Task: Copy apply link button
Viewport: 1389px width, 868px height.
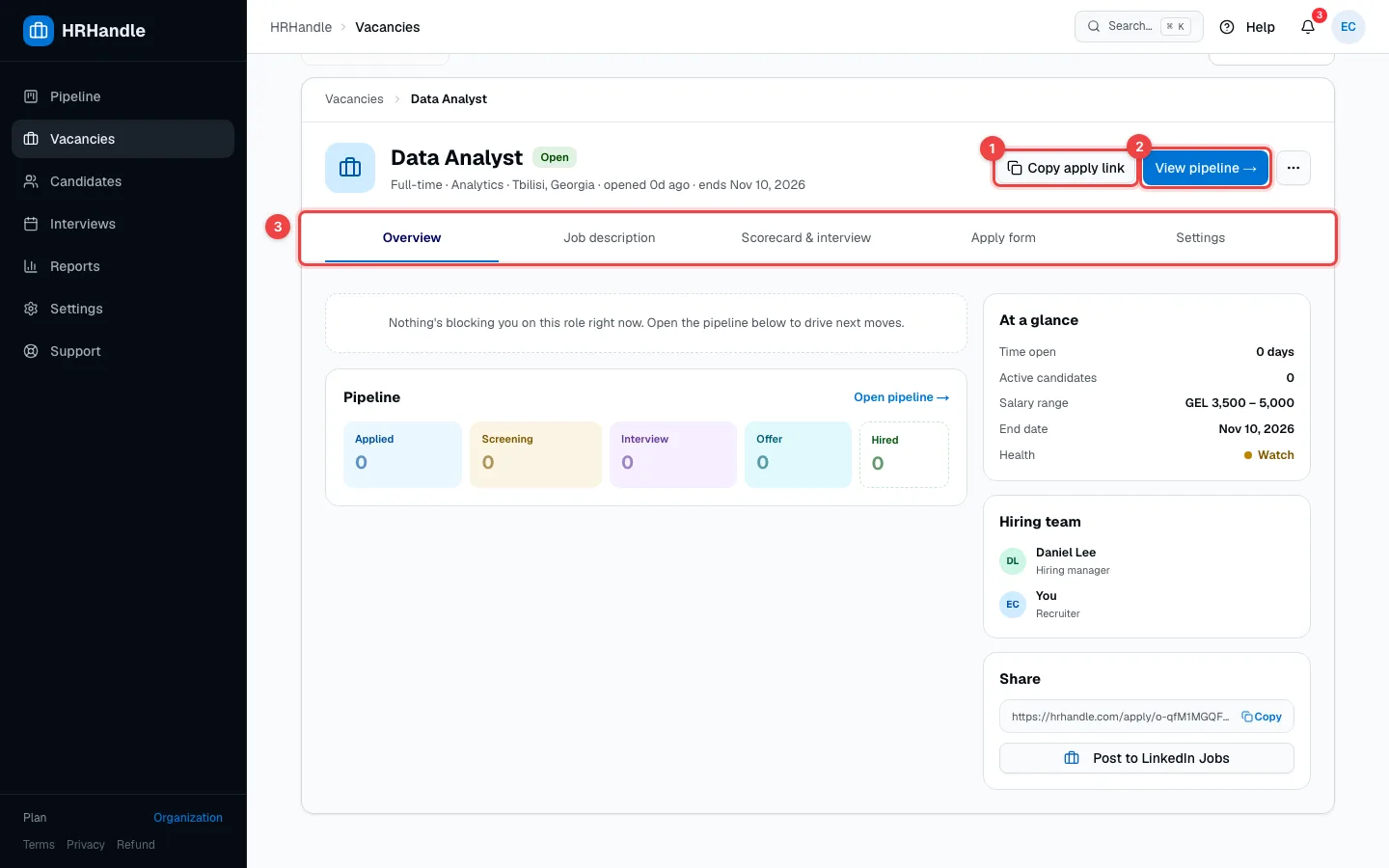Action: [1066, 168]
